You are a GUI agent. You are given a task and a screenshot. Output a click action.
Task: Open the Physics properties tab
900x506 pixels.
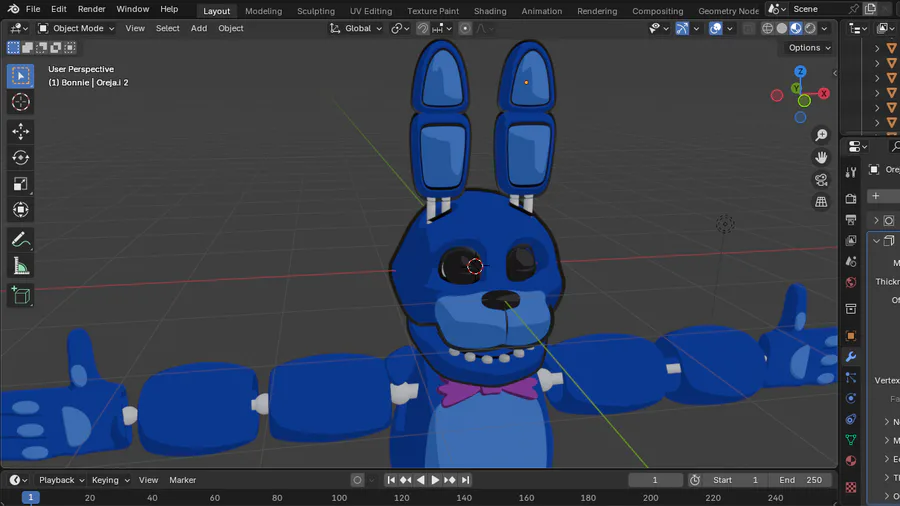[851, 398]
